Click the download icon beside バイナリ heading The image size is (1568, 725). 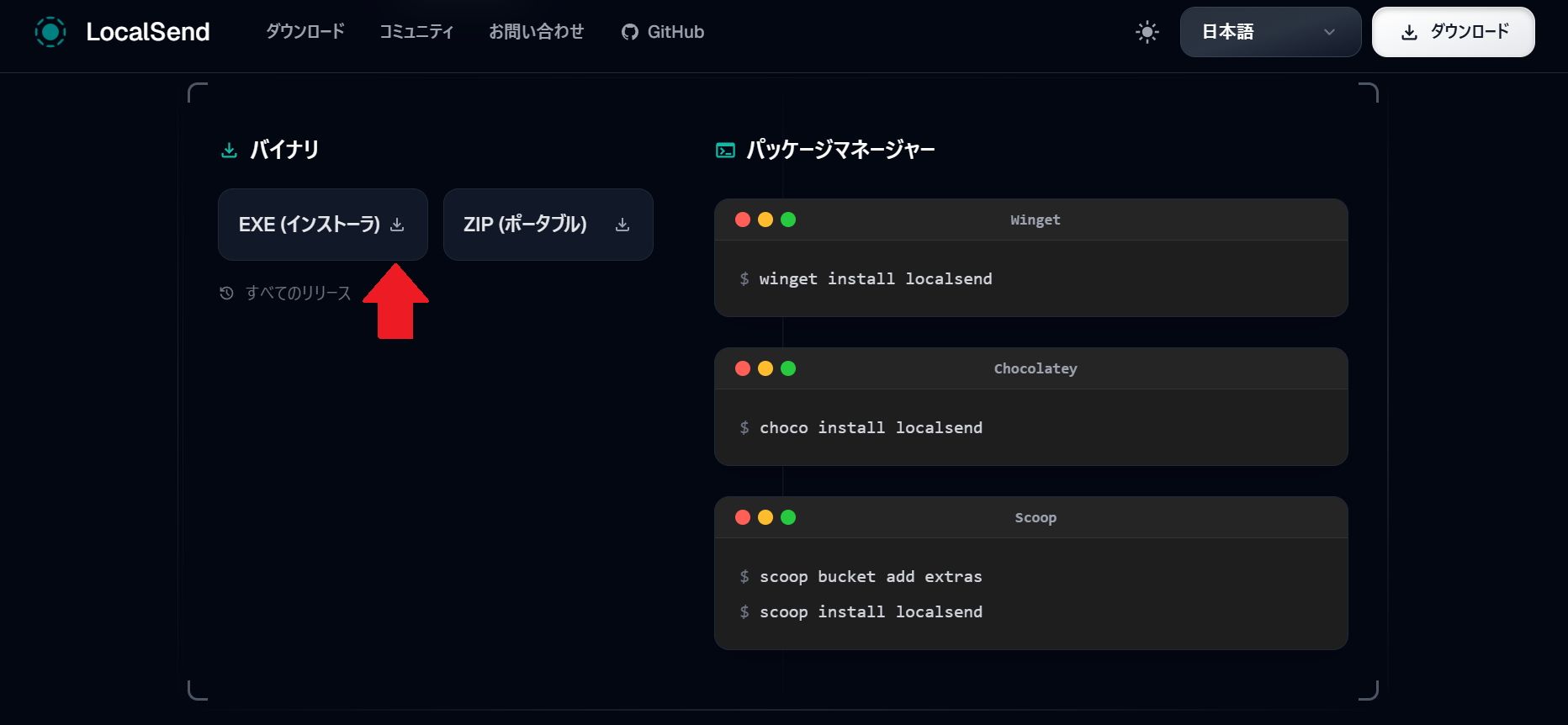tap(229, 150)
